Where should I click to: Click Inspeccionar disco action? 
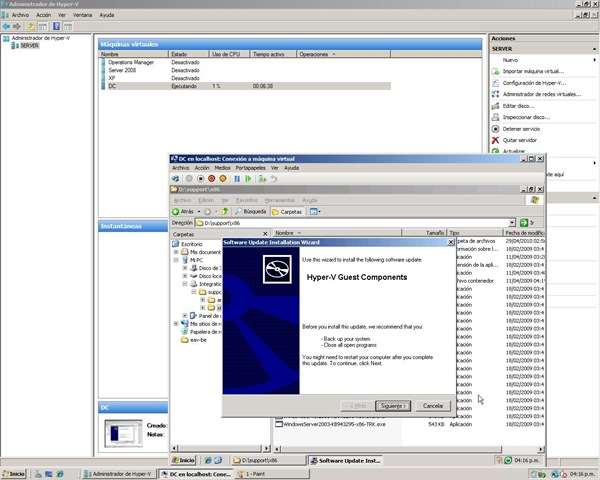tap(526, 118)
